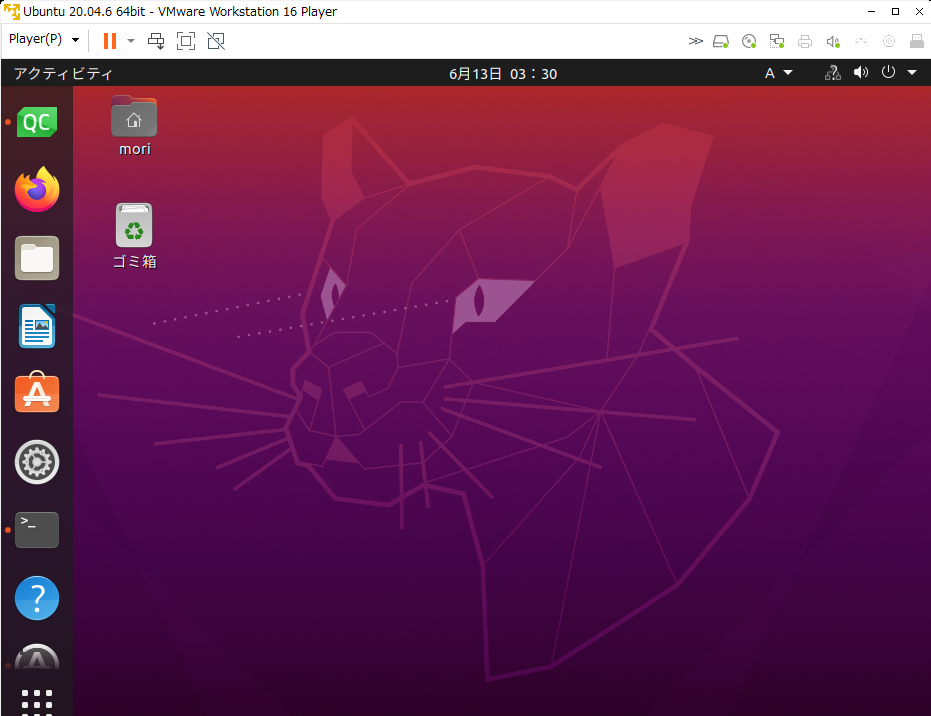Click the message log icon at far right
This screenshot has height=716, width=931.
917,41
